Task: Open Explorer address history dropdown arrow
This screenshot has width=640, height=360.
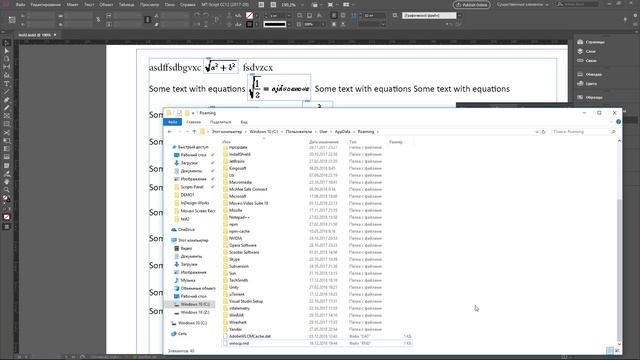Action: (x=537, y=132)
